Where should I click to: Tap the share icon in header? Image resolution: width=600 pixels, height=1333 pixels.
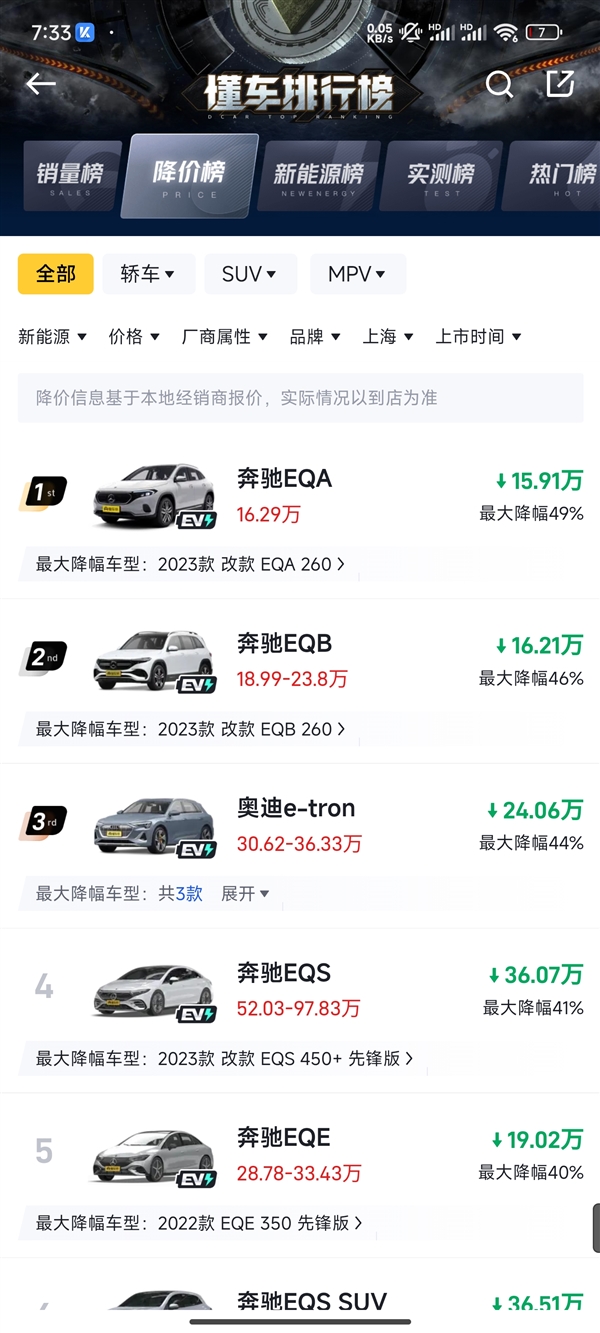(560, 84)
